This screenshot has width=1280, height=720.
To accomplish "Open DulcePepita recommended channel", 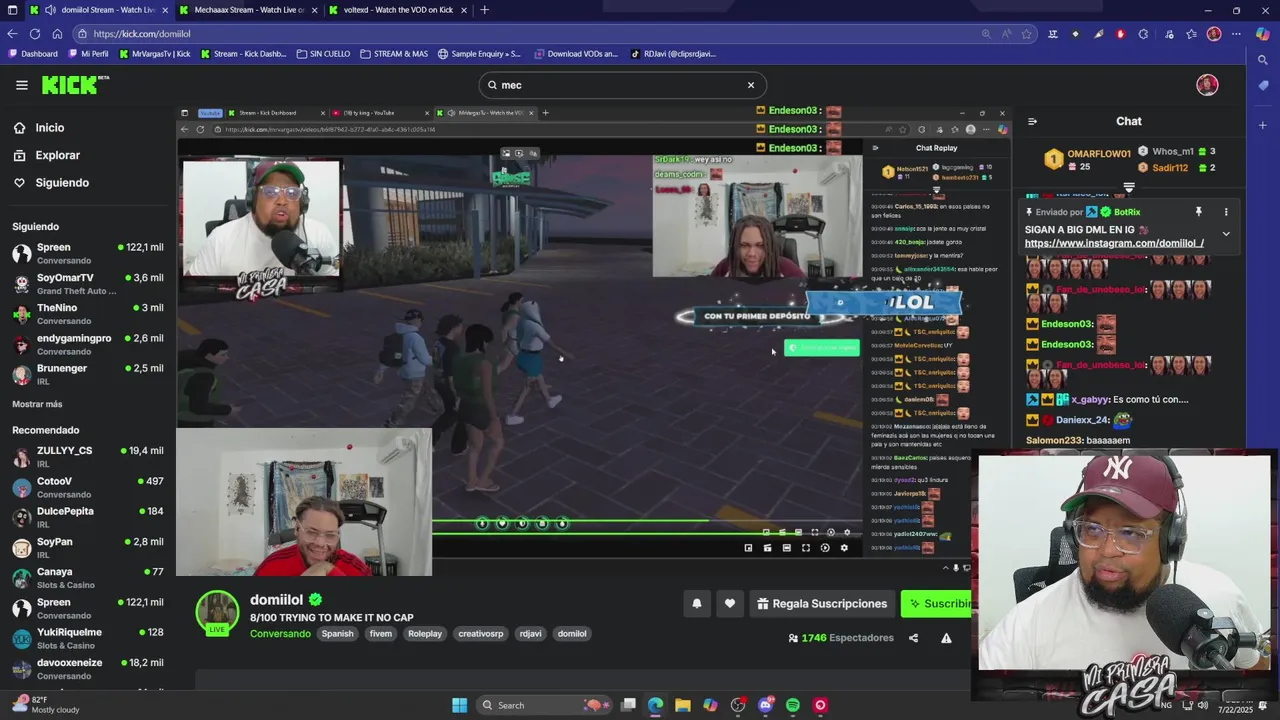I will pyautogui.click(x=88, y=517).
